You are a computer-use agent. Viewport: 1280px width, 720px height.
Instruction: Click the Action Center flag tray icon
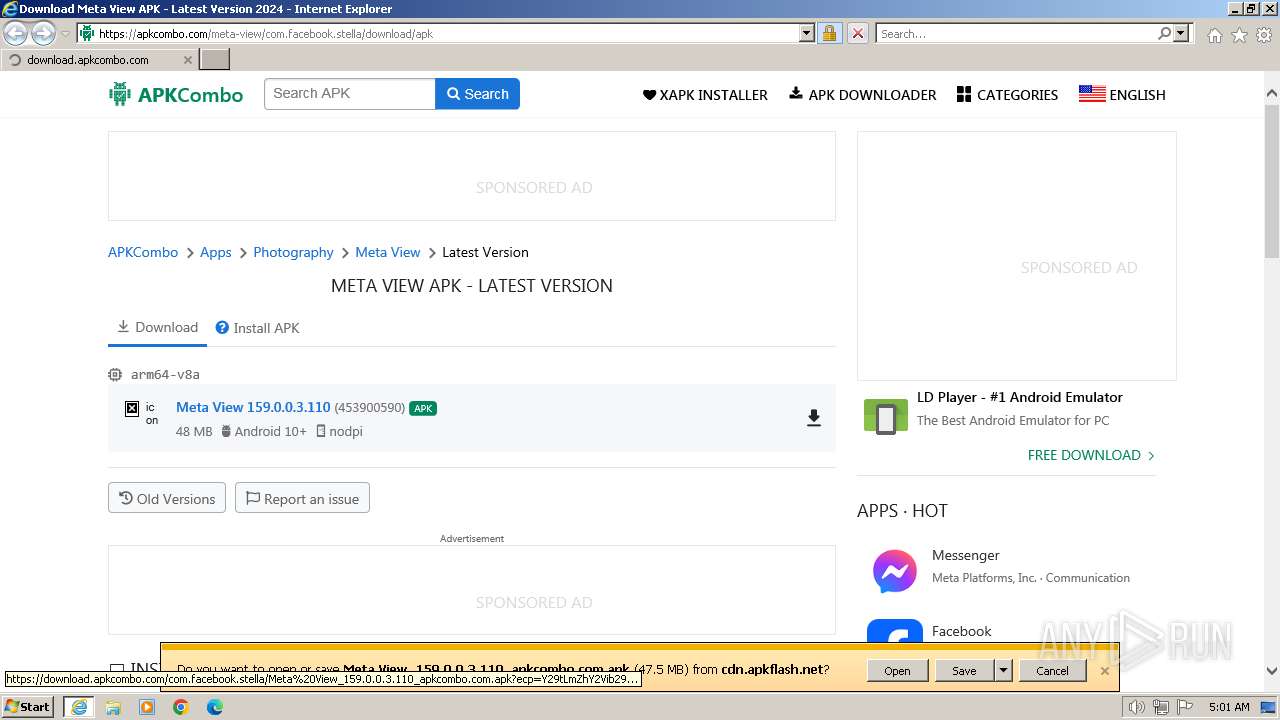coord(1187,707)
